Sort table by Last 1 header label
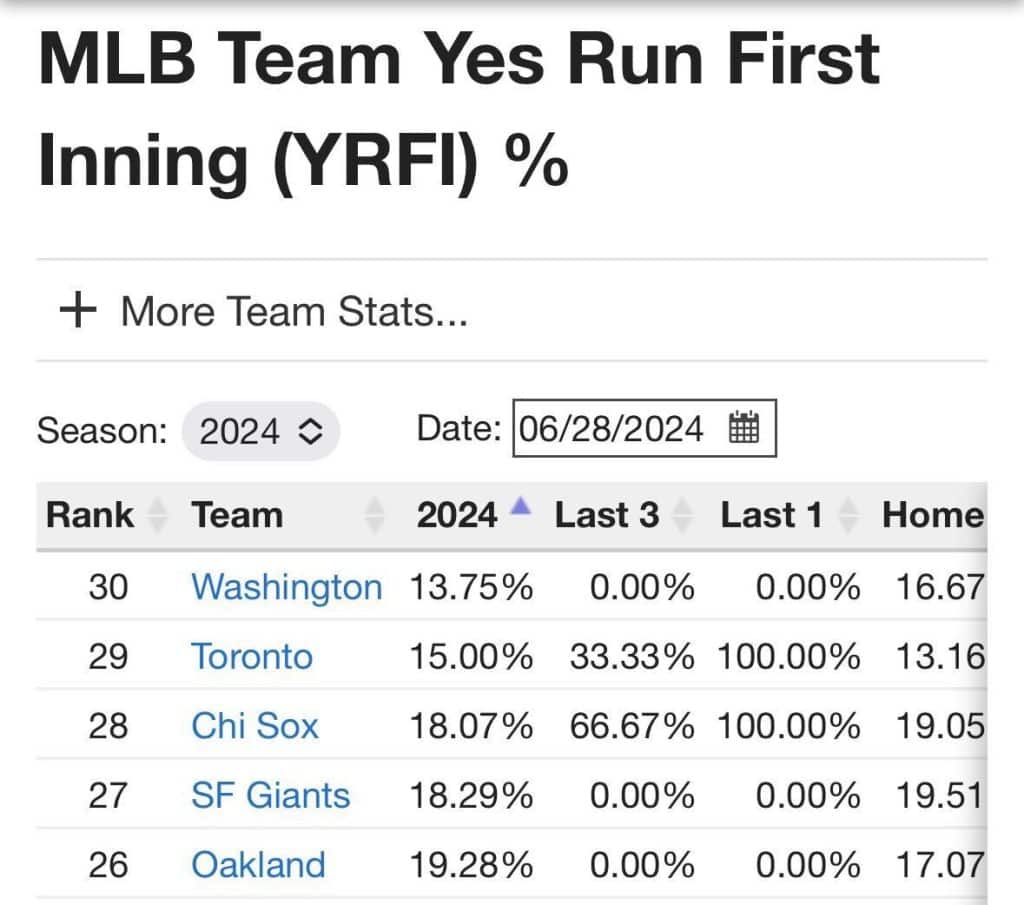This screenshot has width=1024, height=905. click(x=771, y=515)
